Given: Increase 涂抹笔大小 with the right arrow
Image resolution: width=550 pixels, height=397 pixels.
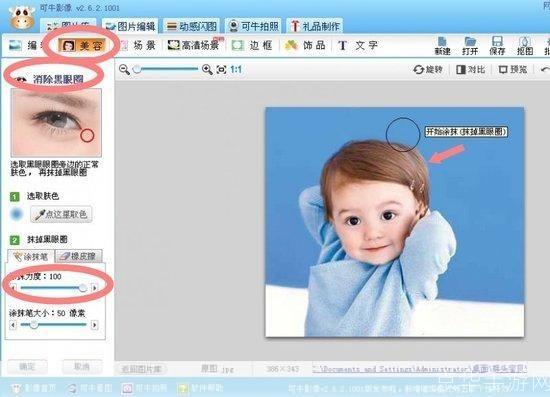Looking at the screenshot, I should pos(94,325).
